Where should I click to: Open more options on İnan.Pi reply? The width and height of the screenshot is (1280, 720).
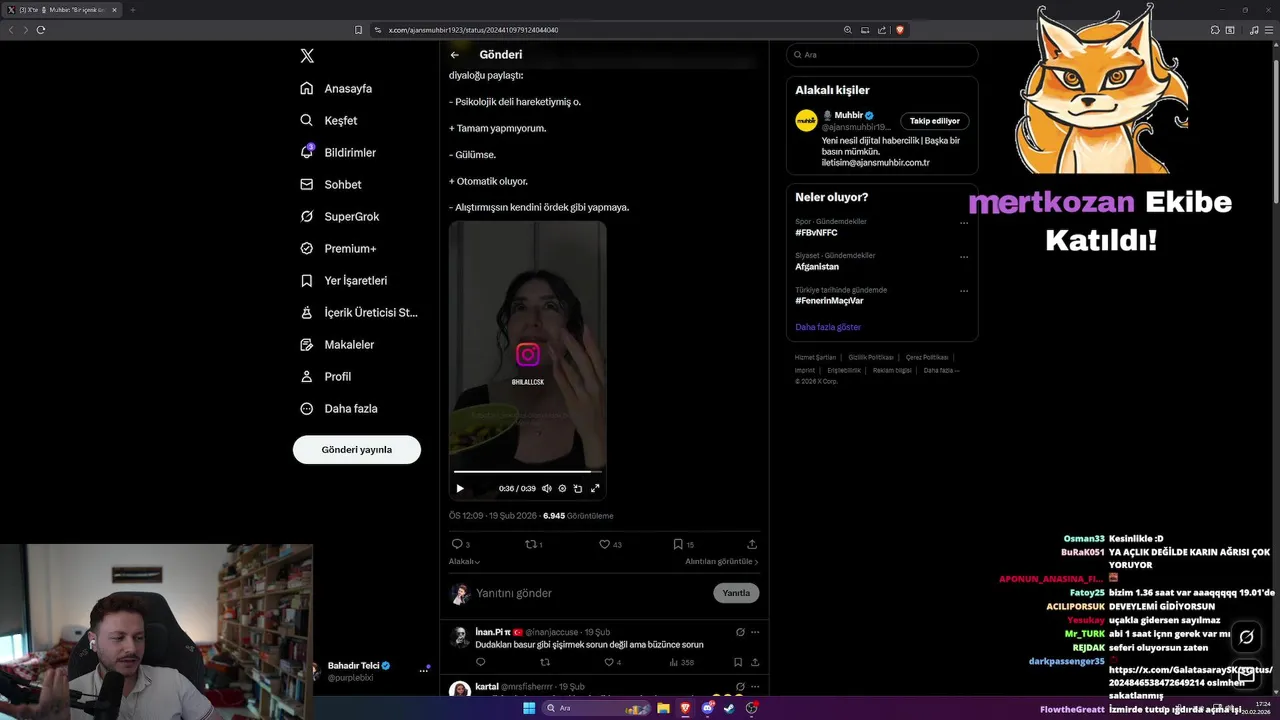click(755, 632)
